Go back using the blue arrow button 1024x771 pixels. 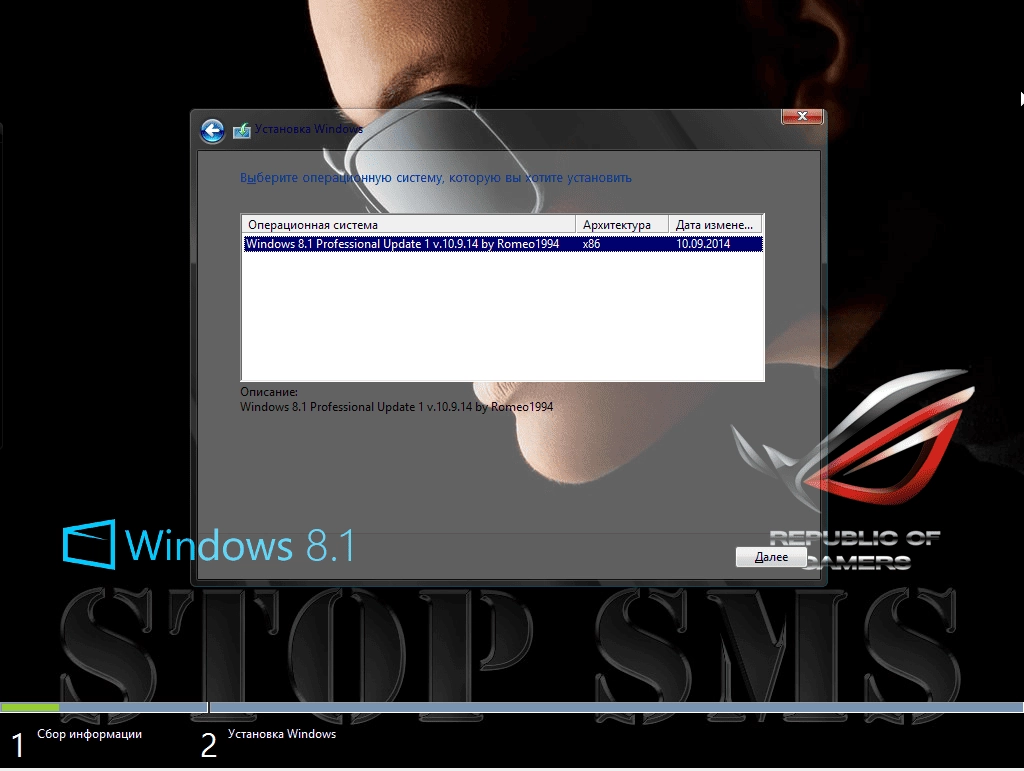212,131
